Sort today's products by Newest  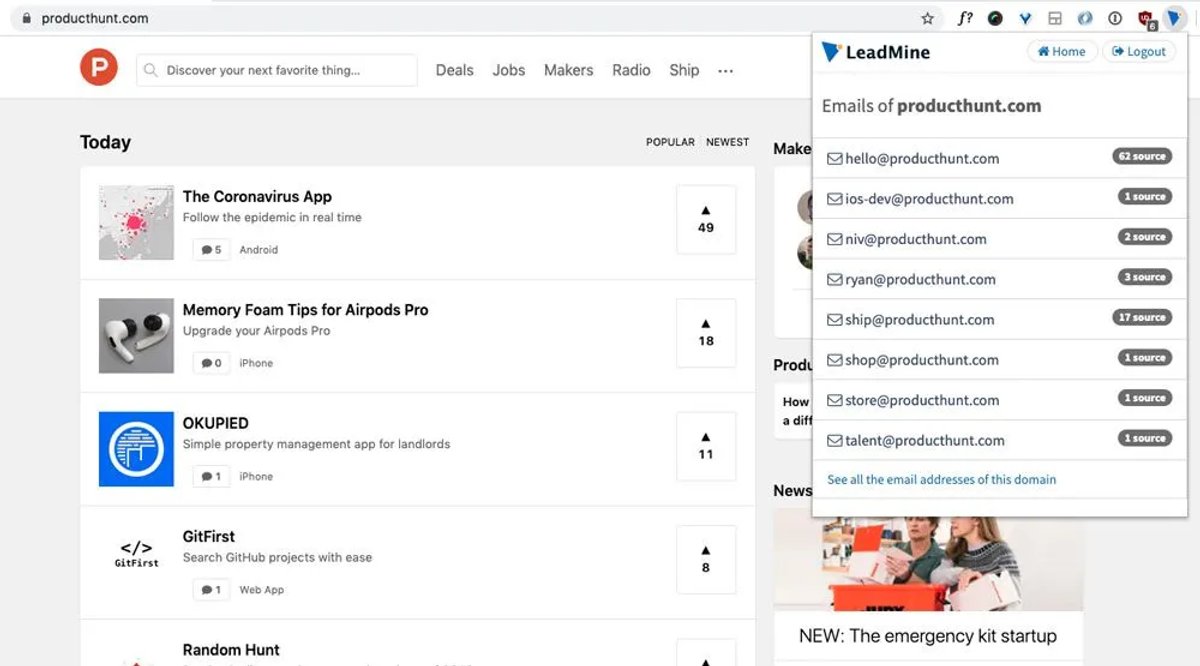[x=727, y=142]
